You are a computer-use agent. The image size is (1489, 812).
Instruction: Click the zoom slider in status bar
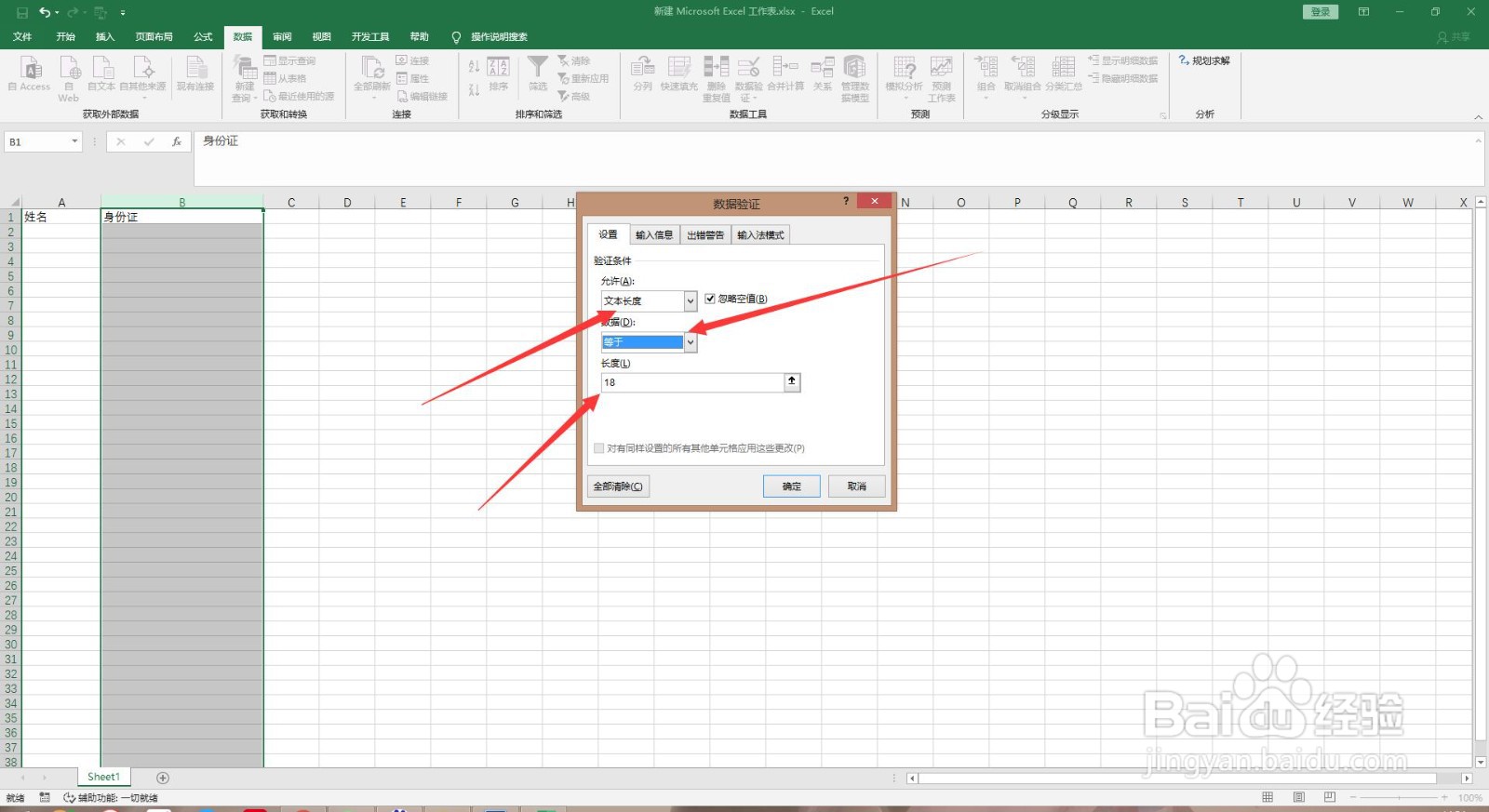point(1398,797)
